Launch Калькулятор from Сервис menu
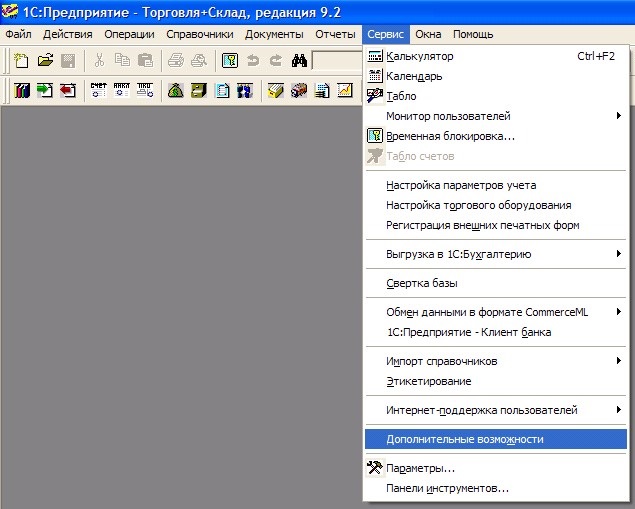This screenshot has height=509, width=635. point(496,56)
